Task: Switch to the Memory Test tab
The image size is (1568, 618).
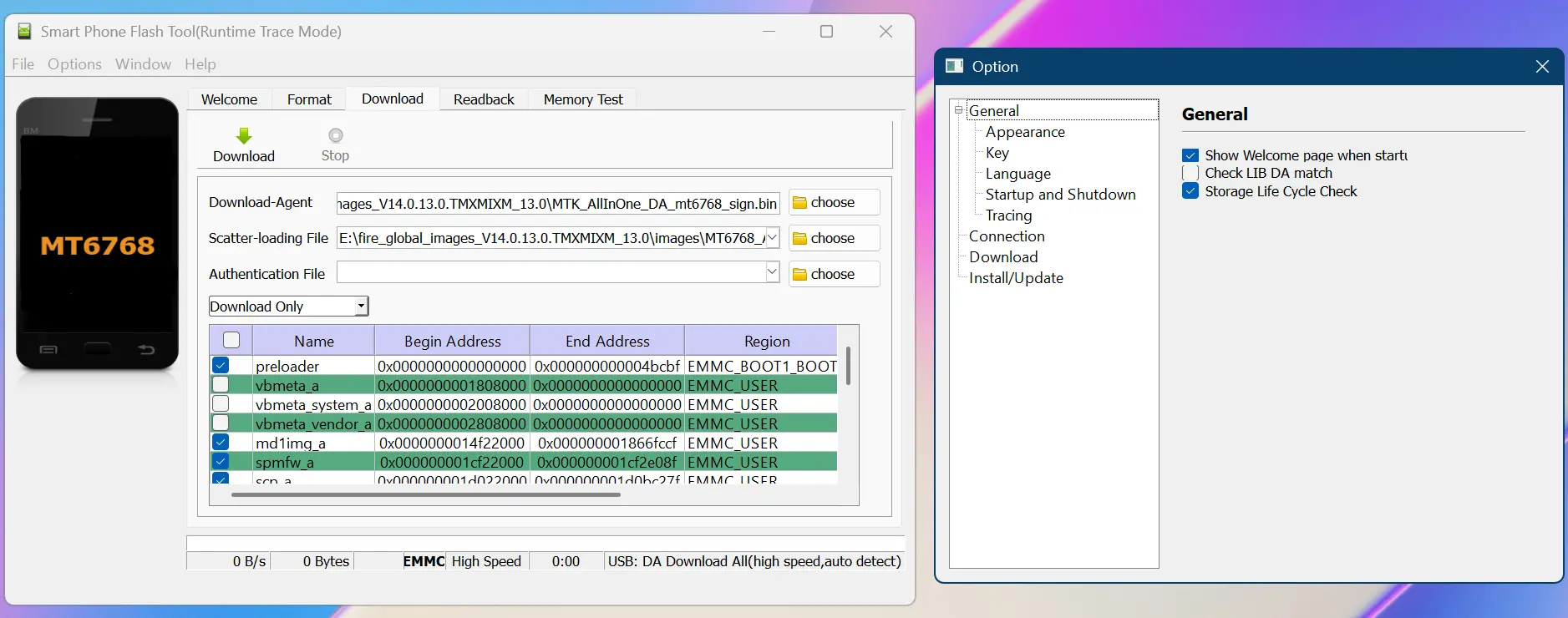Action: [x=583, y=99]
